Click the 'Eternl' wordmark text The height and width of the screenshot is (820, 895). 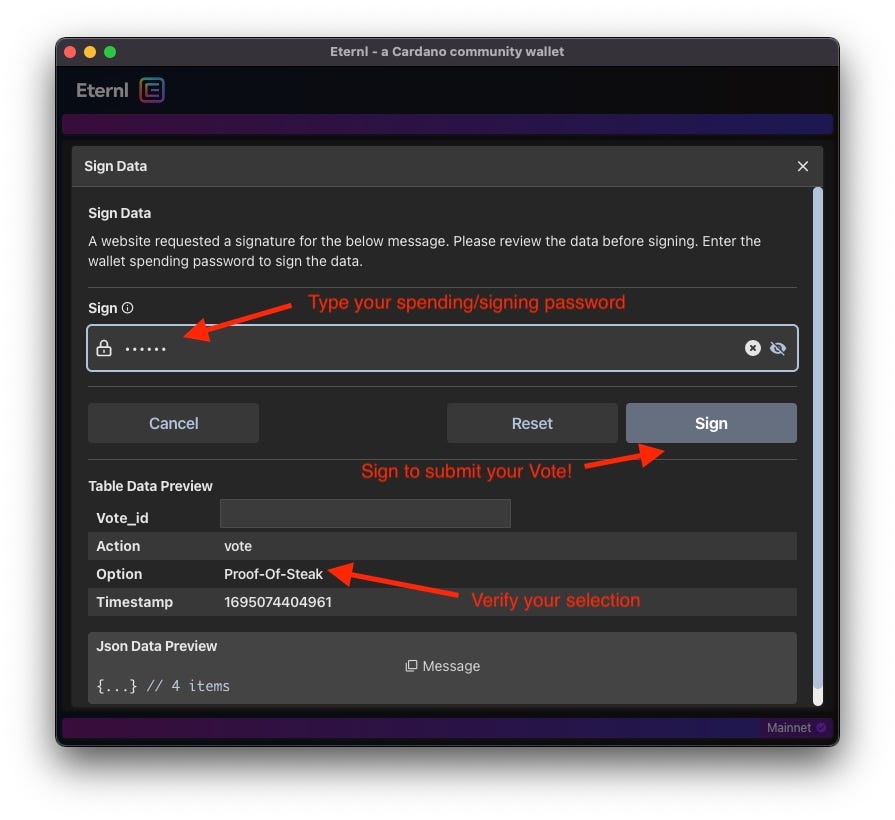coord(102,90)
